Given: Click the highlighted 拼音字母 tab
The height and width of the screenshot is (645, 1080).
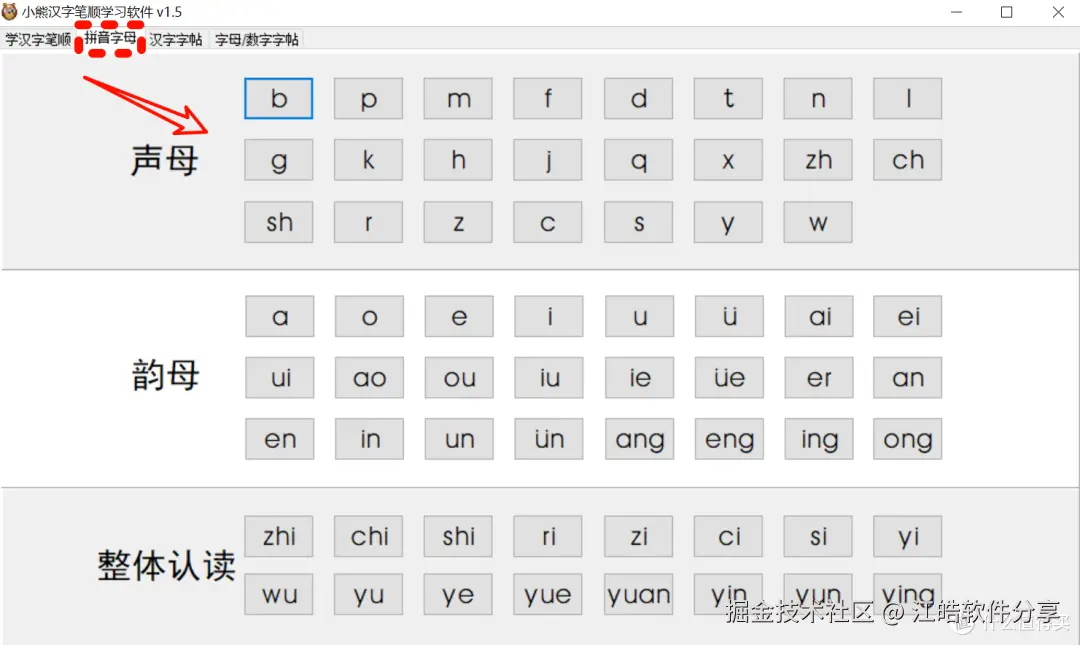Looking at the screenshot, I should pyautogui.click(x=110, y=41).
